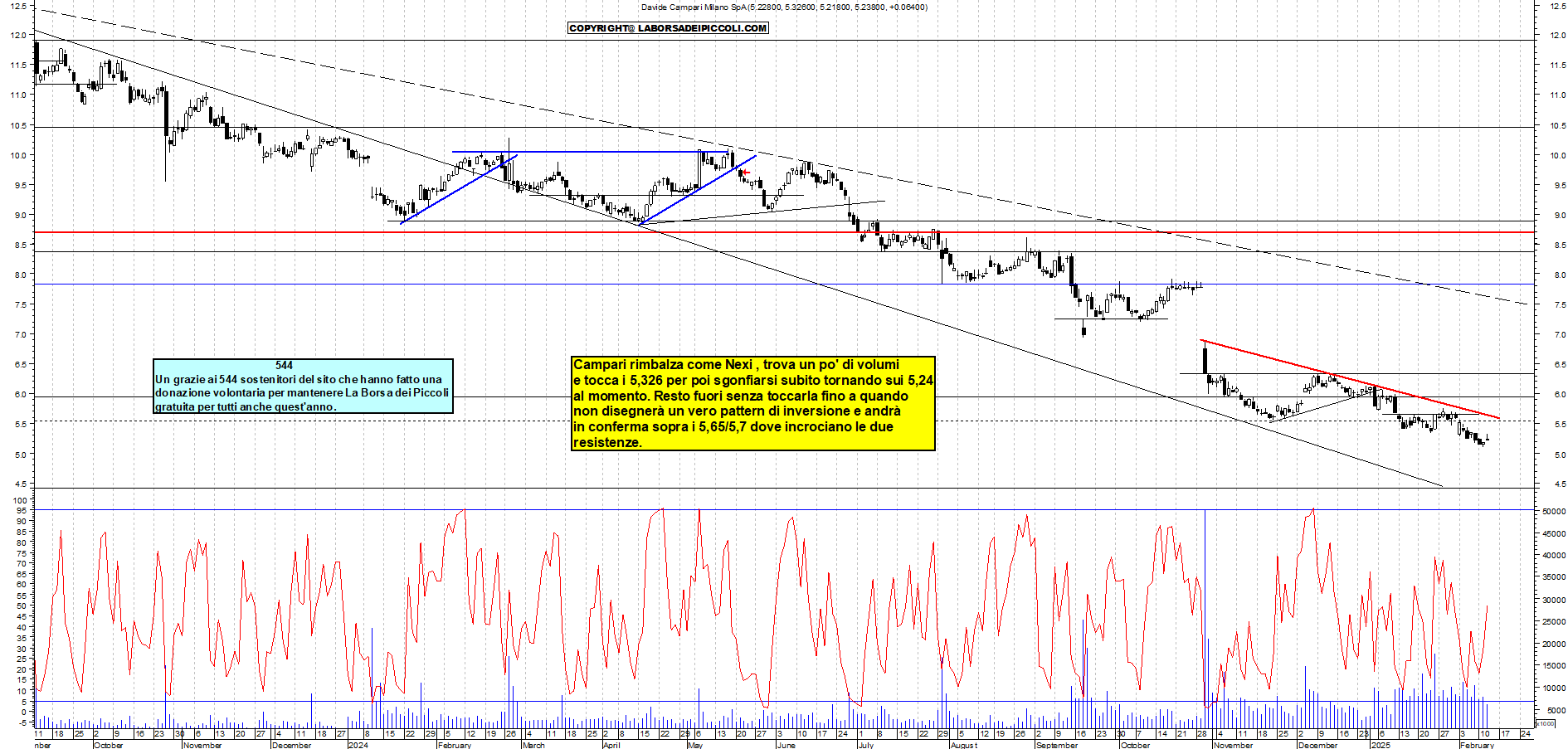Click the 50000 volume scale label
The width and height of the screenshot is (1568, 749).
coord(1554,512)
